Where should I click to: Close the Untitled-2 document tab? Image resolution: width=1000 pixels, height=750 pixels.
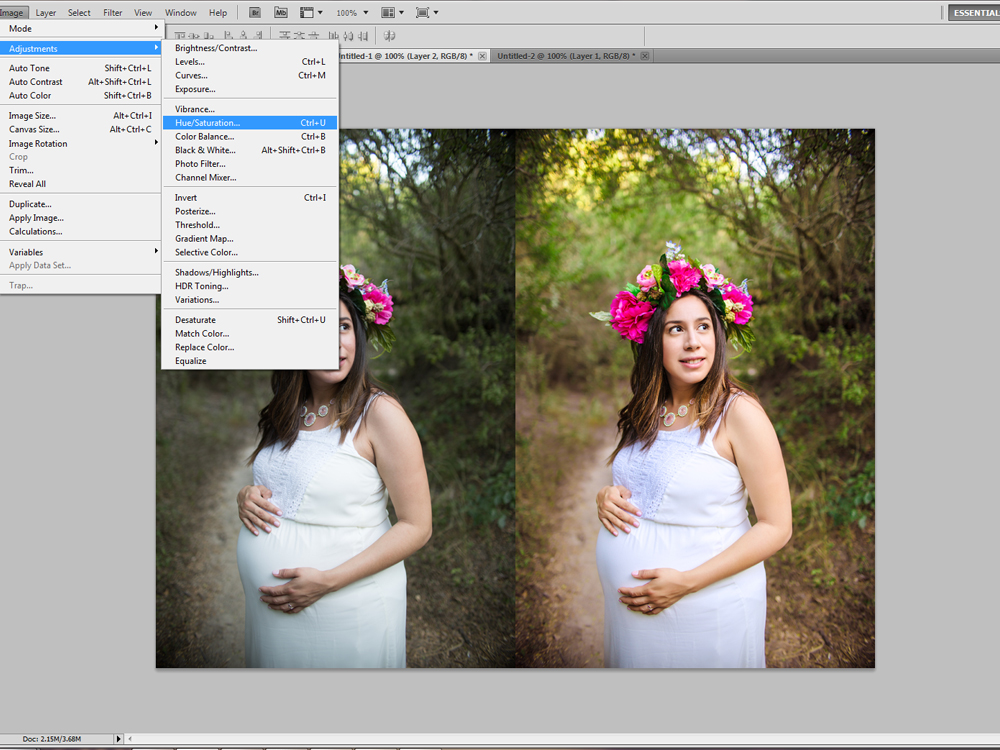click(646, 56)
